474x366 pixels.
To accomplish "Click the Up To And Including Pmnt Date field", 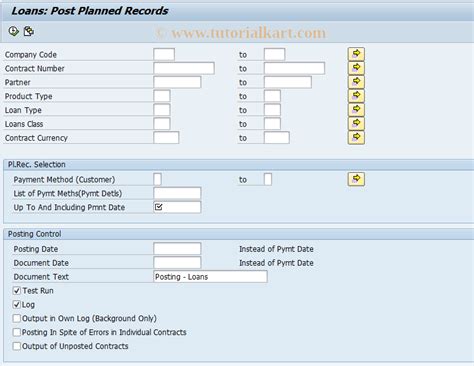I will (x=177, y=207).
